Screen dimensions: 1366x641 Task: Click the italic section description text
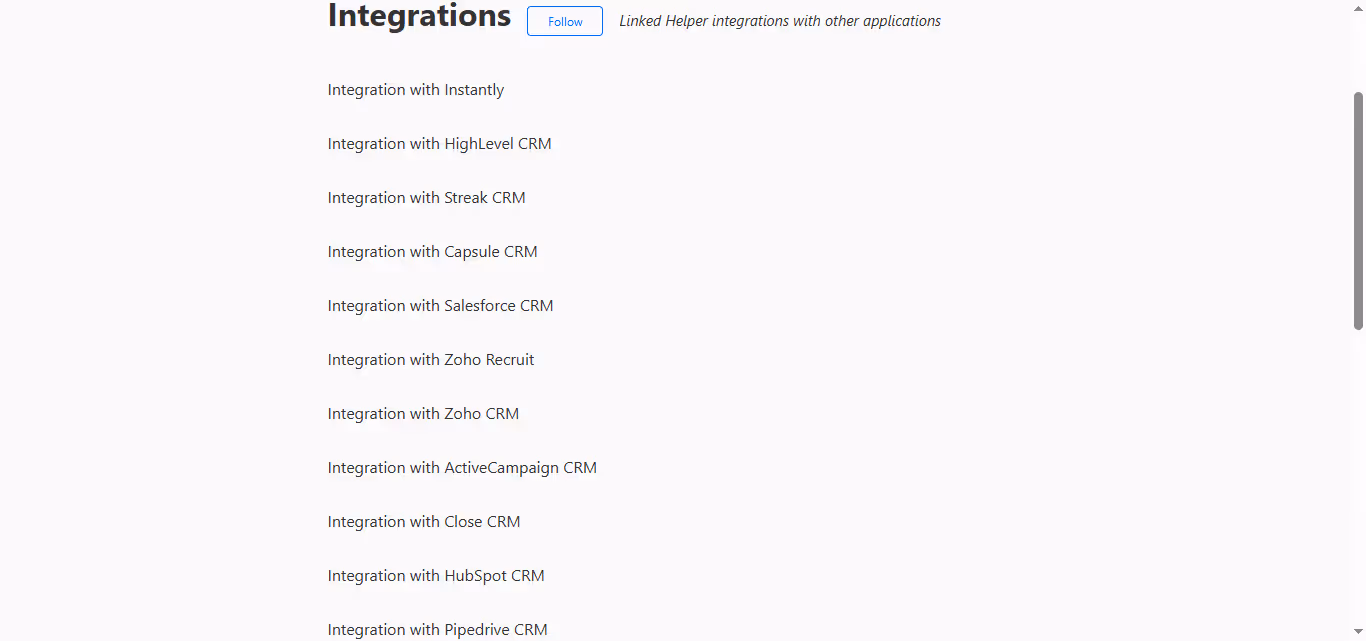(x=779, y=20)
